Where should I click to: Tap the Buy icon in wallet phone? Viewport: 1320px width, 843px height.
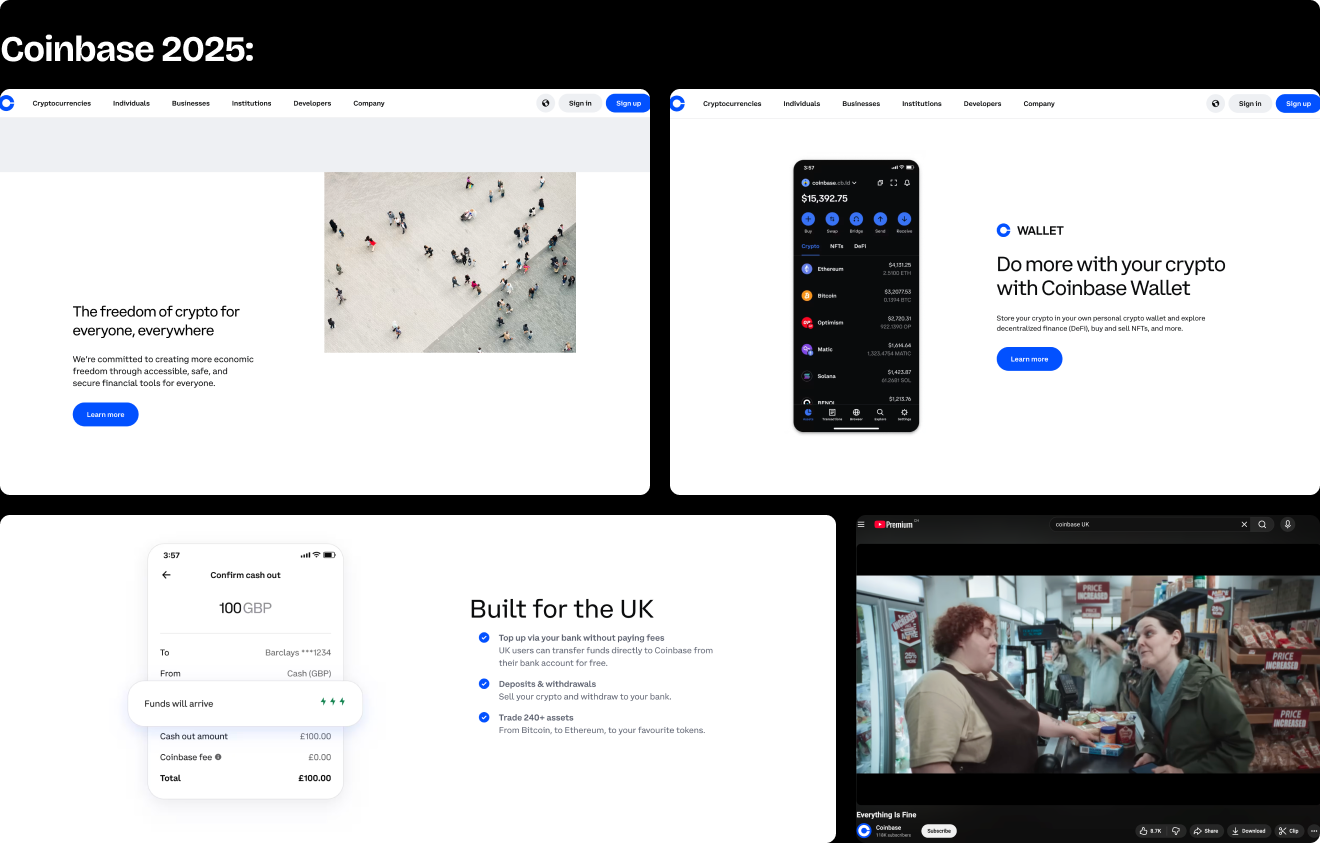(808, 219)
